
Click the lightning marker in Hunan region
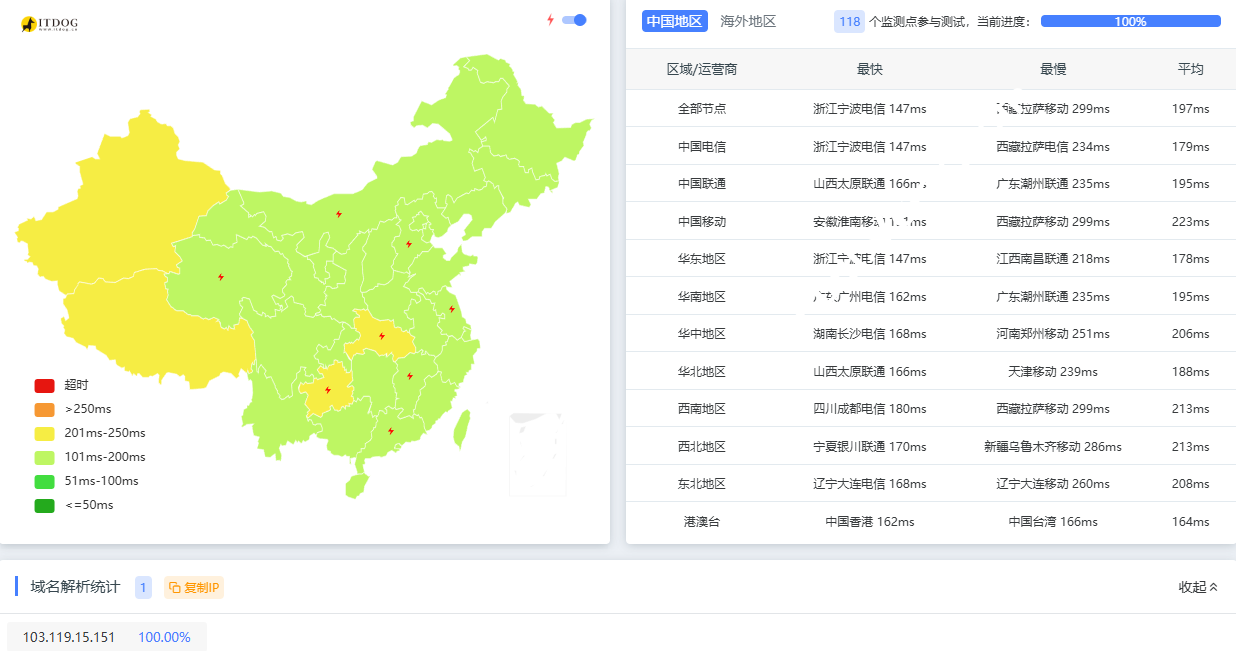coord(409,375)
